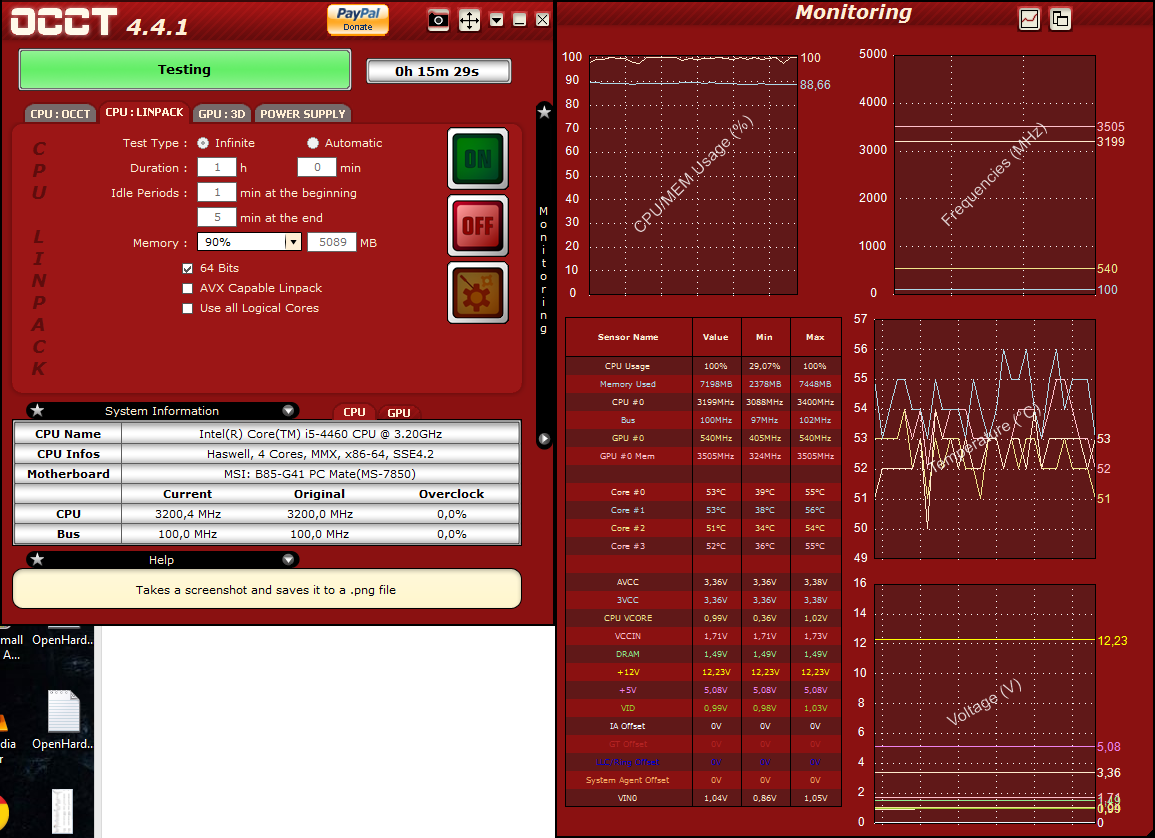Enable AVX Capable Linpack

tap(188, 289)
